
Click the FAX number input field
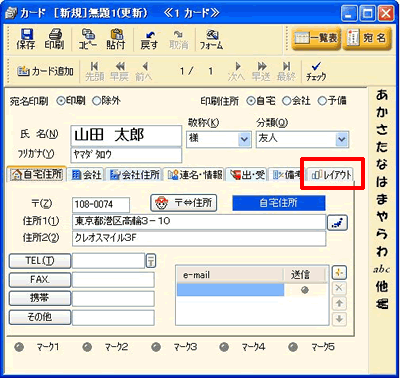pyautogui.click(x=113, y=279)
